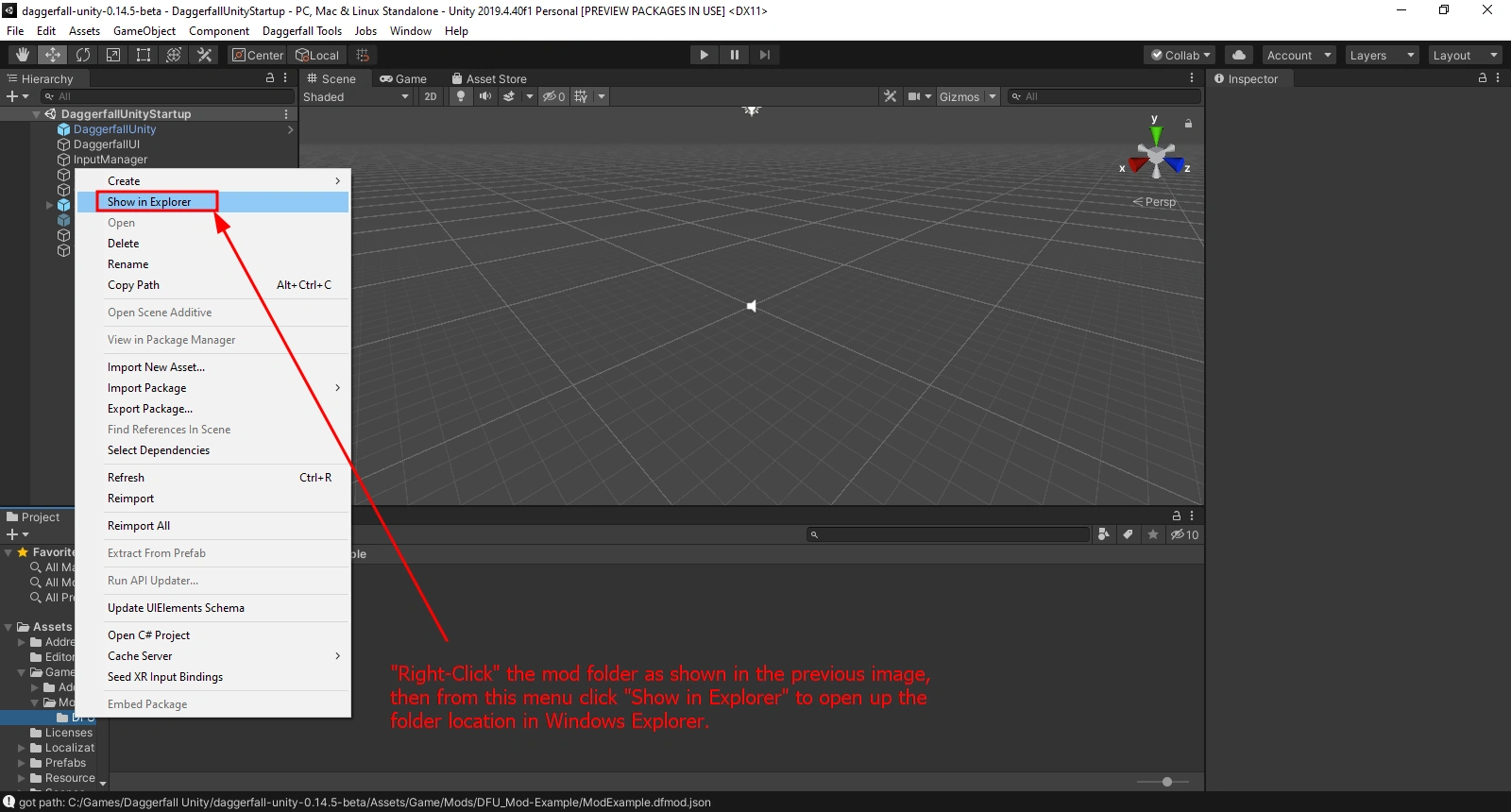Screen dimensions: 1511x812
Task: Select the Prefabs folder
Action: coord(58,763)
